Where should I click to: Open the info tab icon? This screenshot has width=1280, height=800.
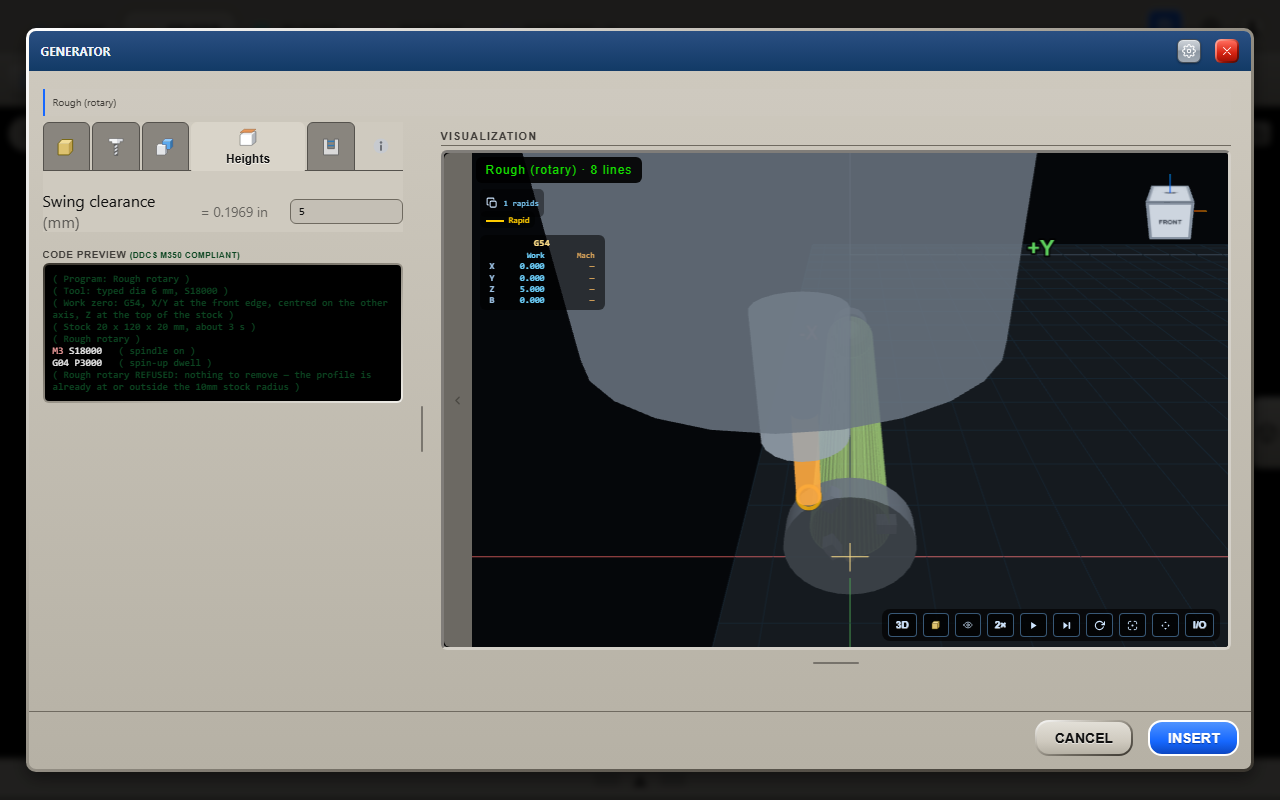381,147
